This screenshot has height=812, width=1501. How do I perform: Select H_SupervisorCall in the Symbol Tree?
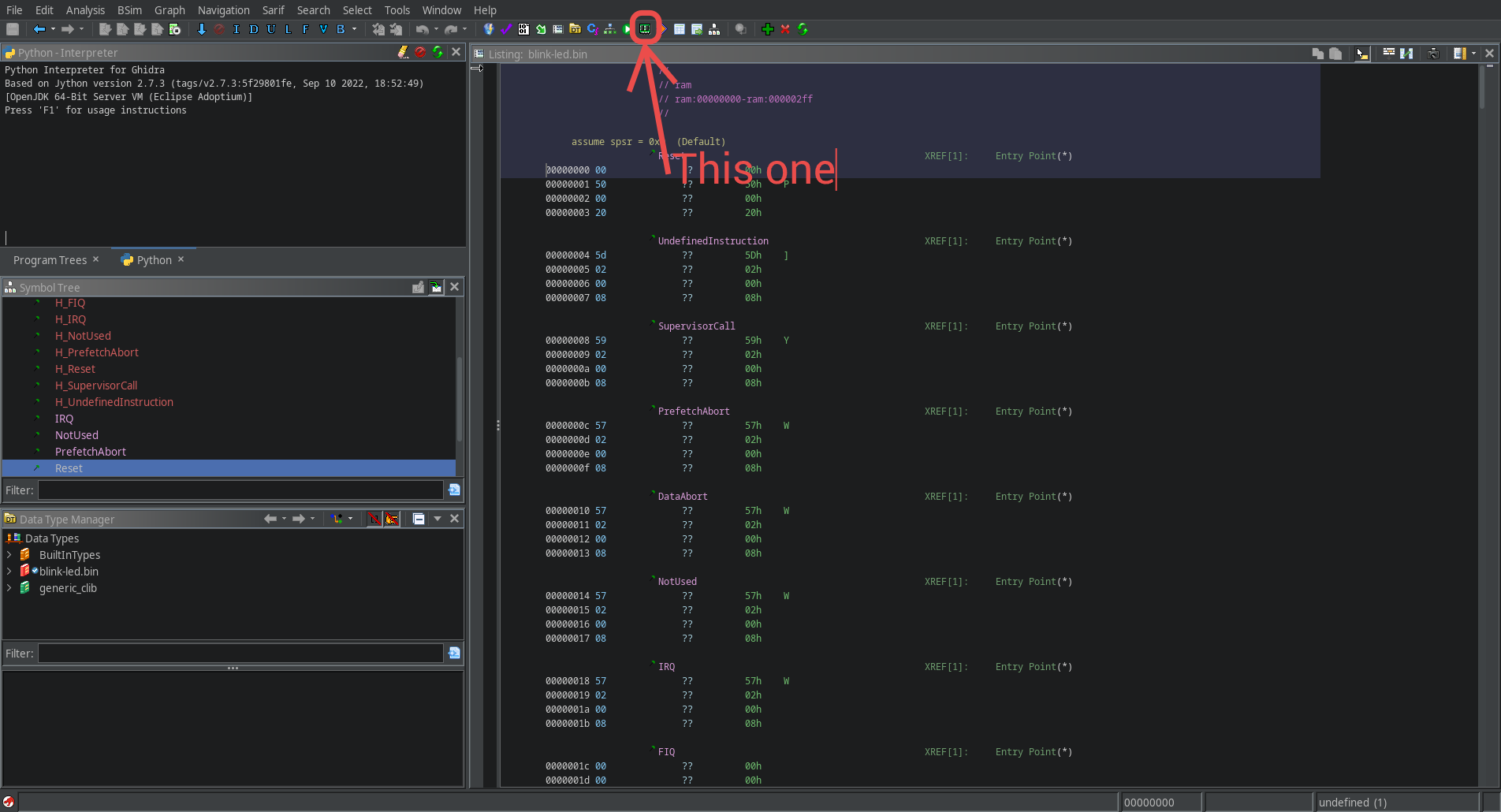coord(96,386)
